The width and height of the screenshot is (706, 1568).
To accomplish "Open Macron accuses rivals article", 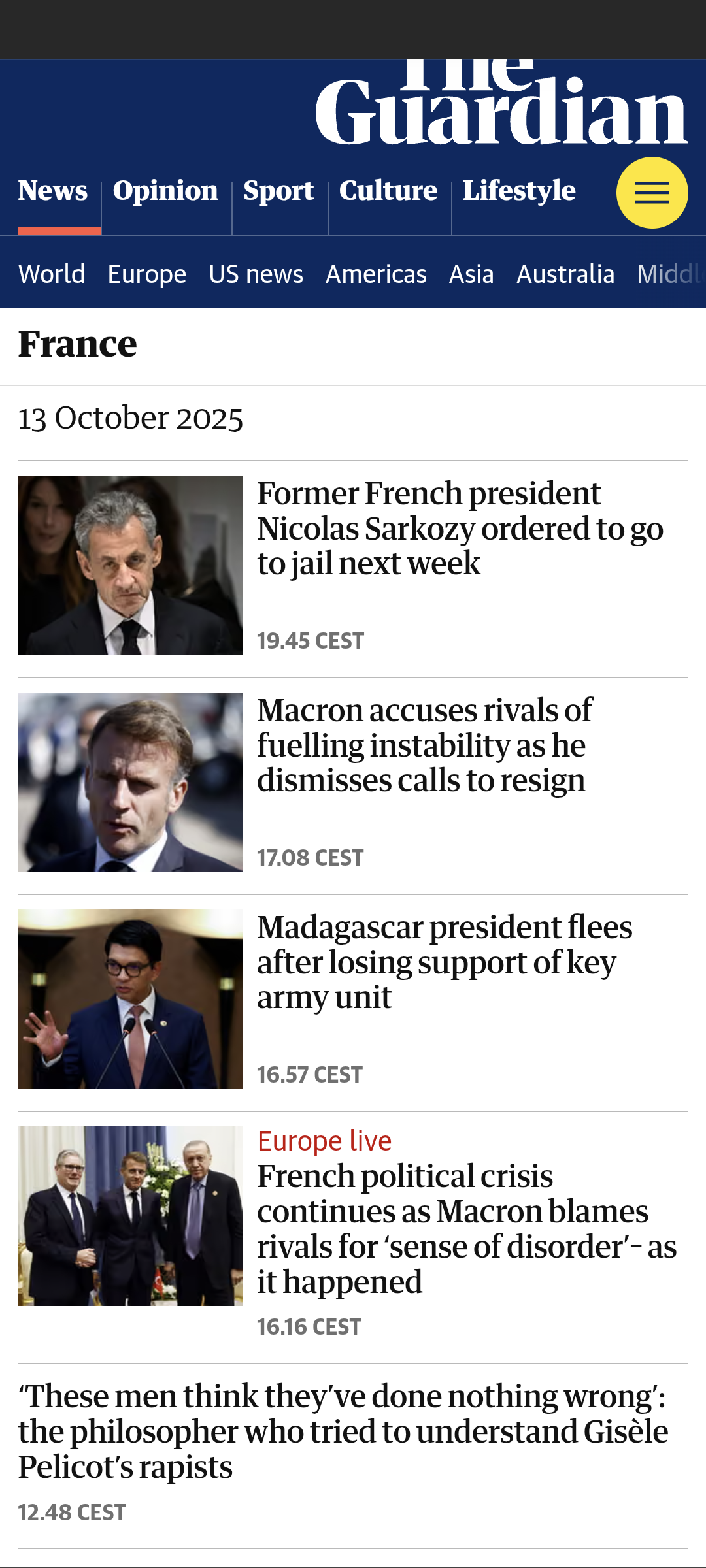I will [425, 745].
